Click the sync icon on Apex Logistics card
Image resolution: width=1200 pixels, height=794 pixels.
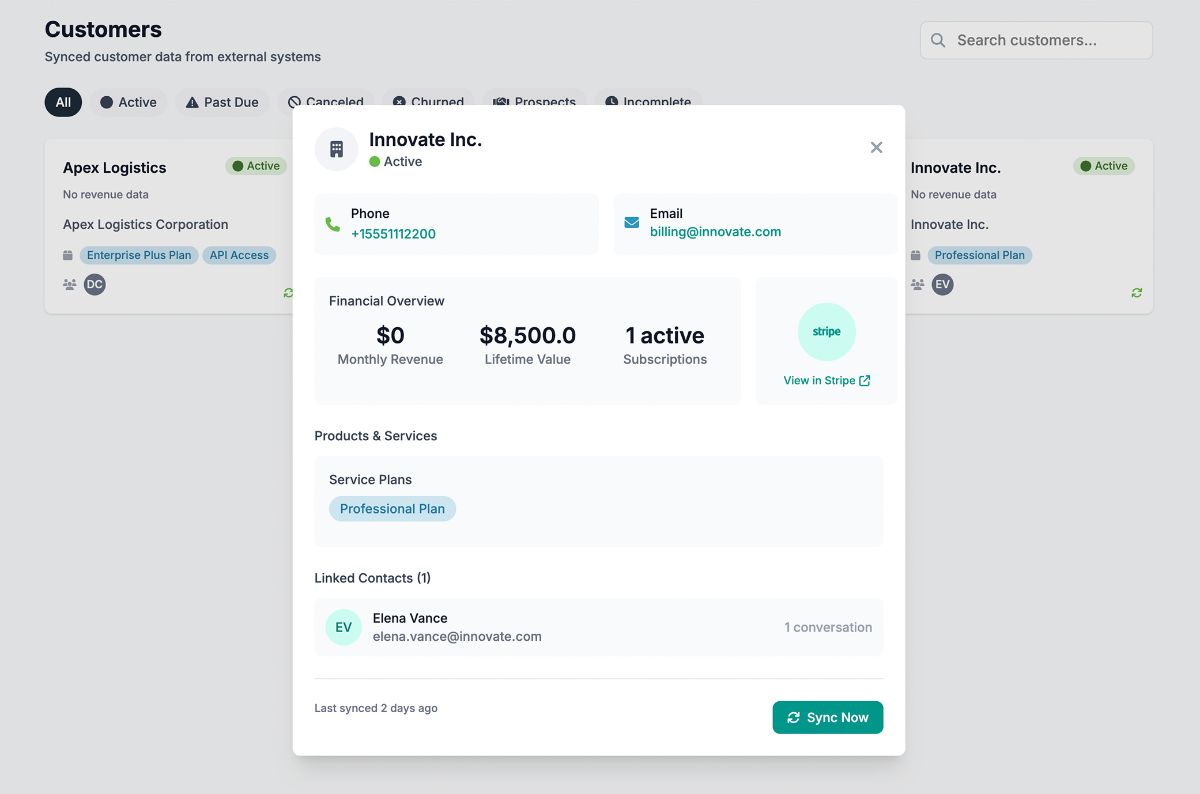point(288,293)
